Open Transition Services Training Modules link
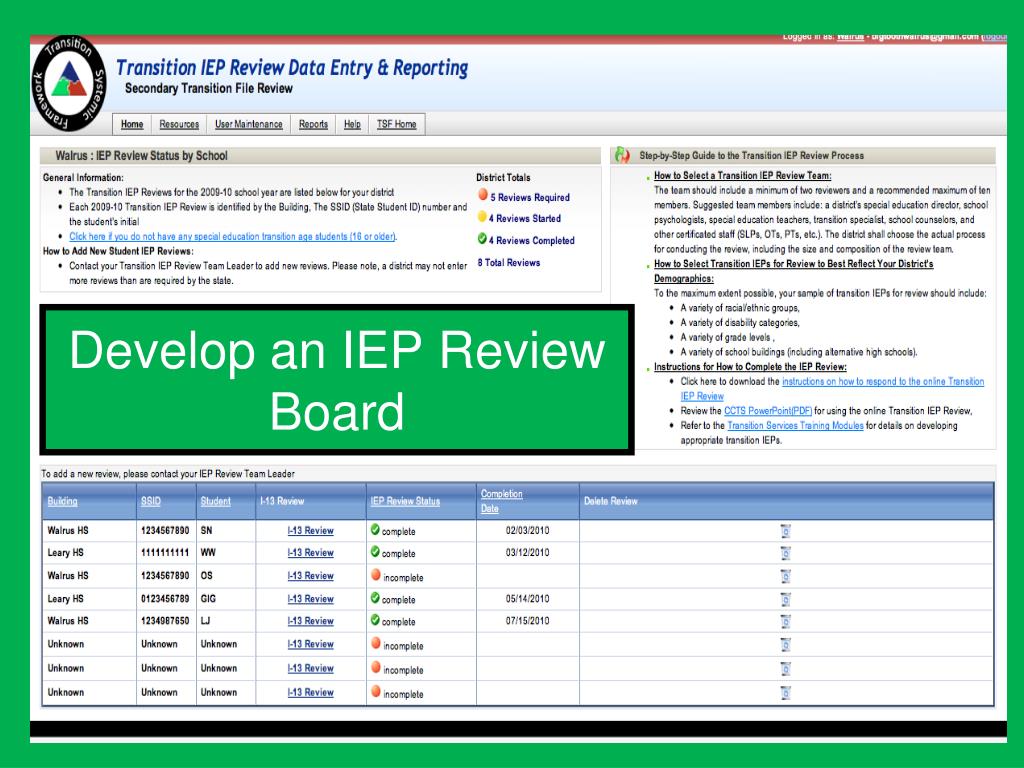 (x=795, y=426)
